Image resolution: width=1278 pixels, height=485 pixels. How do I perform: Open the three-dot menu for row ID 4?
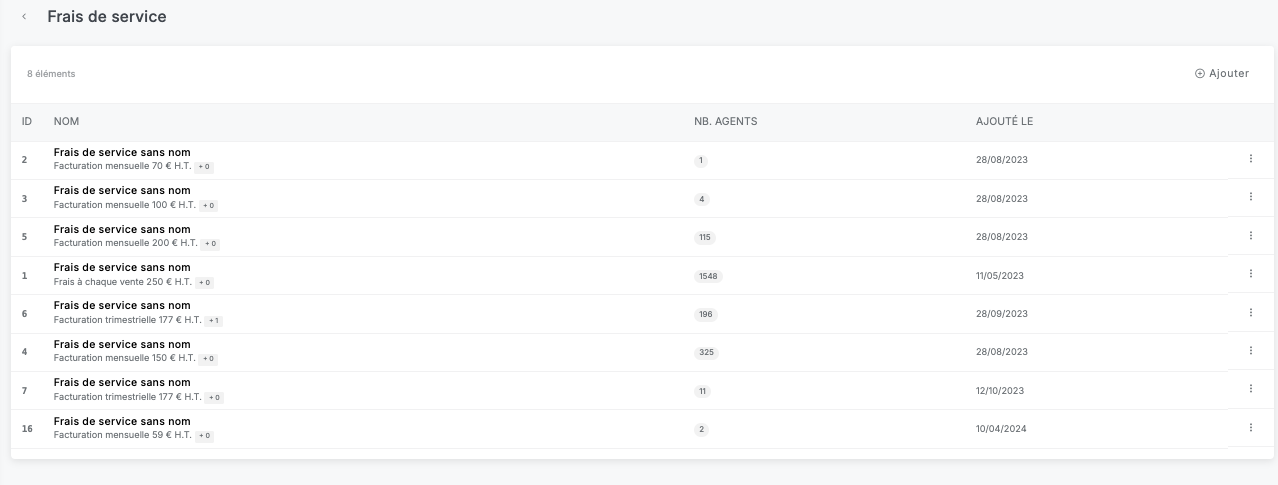point(1250,350)
